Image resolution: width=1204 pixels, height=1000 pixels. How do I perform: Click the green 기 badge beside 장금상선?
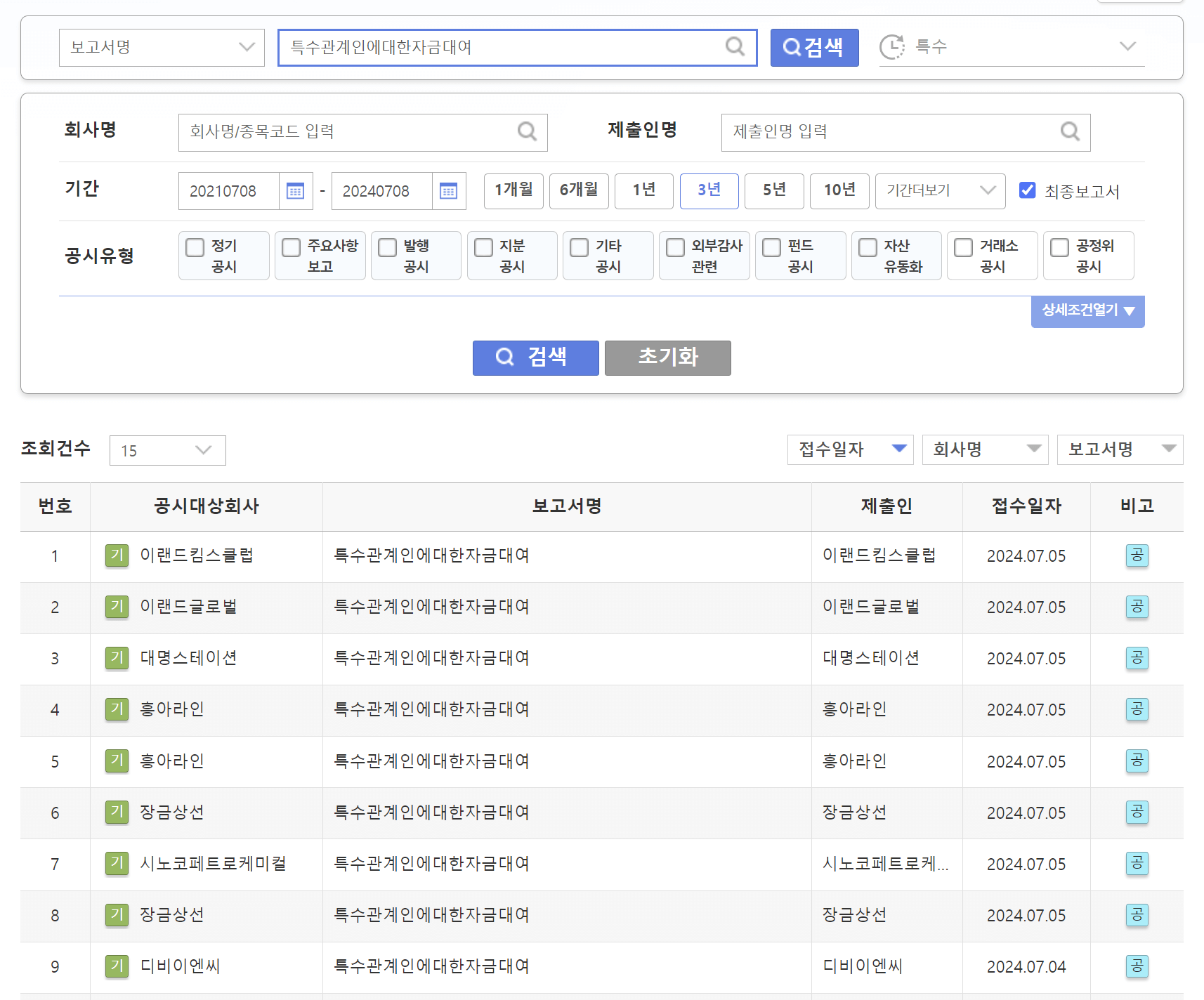pos(117,813)
